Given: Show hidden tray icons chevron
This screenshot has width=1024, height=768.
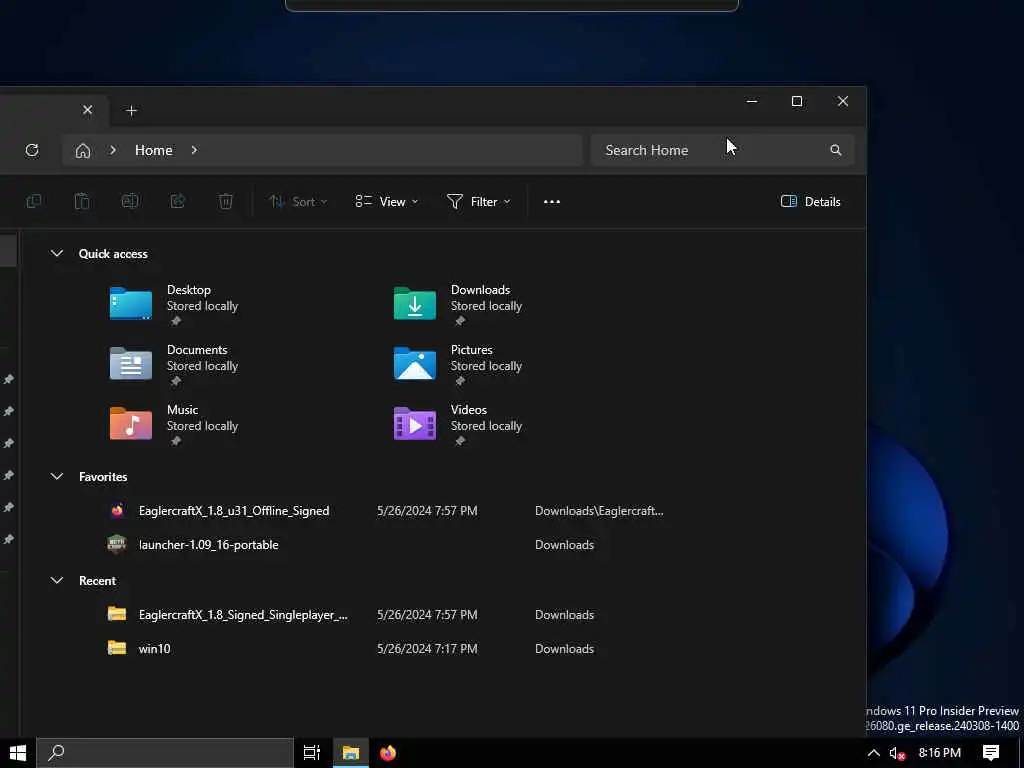Looking at the screenshot, I should pyautogui.click(x=873, y=753).
